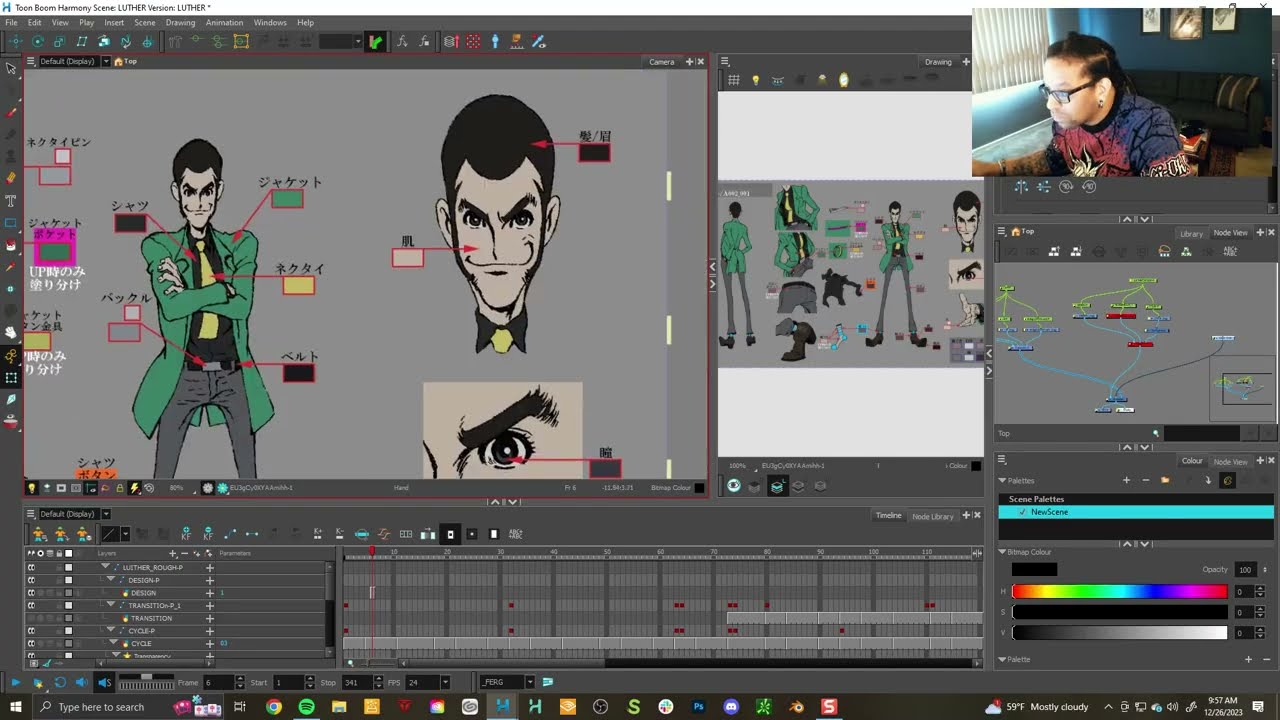
Task: Click the Add Keyframe KF+ icon in timeline
Action: [186, 534]
